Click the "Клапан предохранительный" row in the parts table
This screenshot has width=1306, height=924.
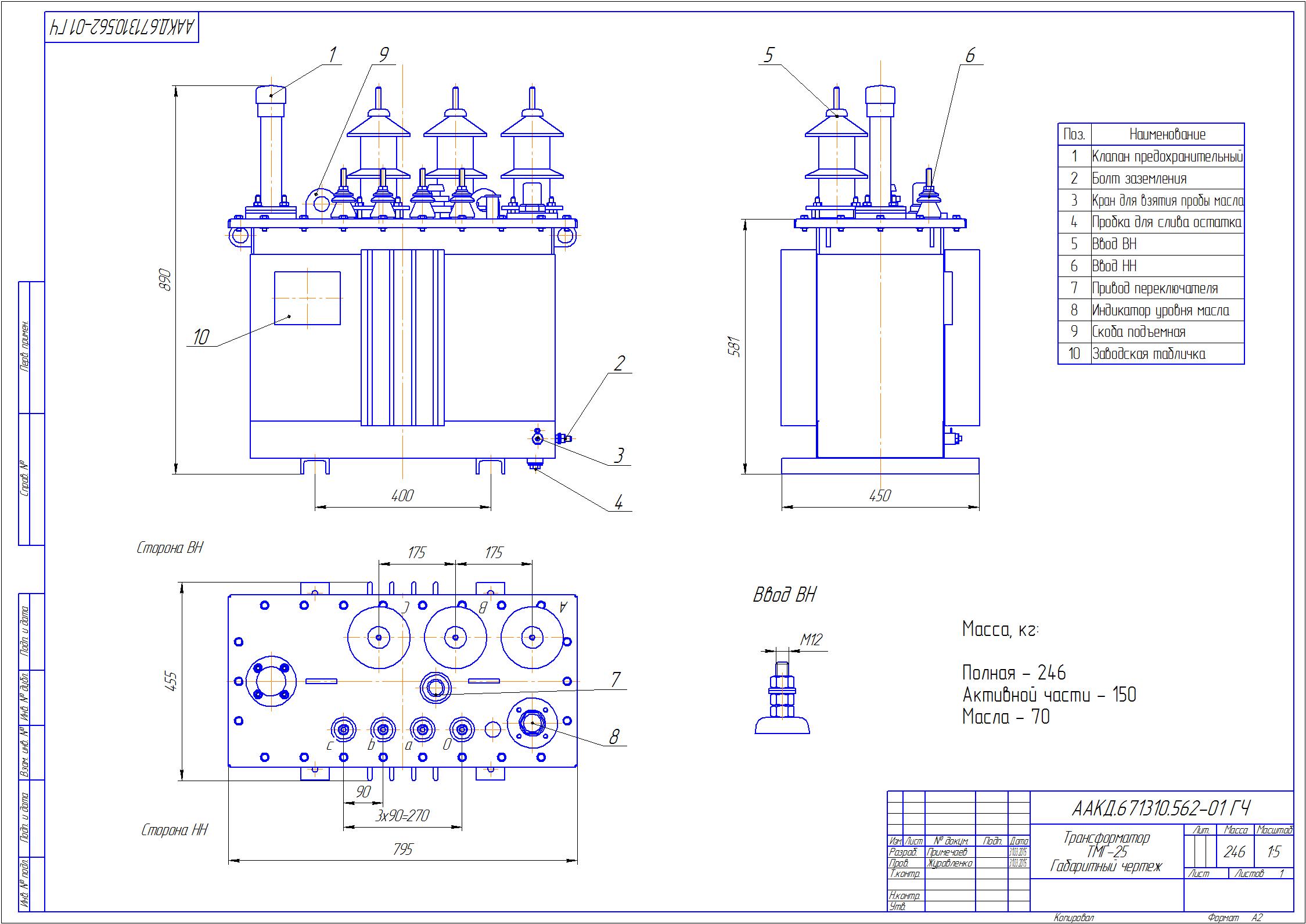pyautogui.click(x=1151, y=156)
